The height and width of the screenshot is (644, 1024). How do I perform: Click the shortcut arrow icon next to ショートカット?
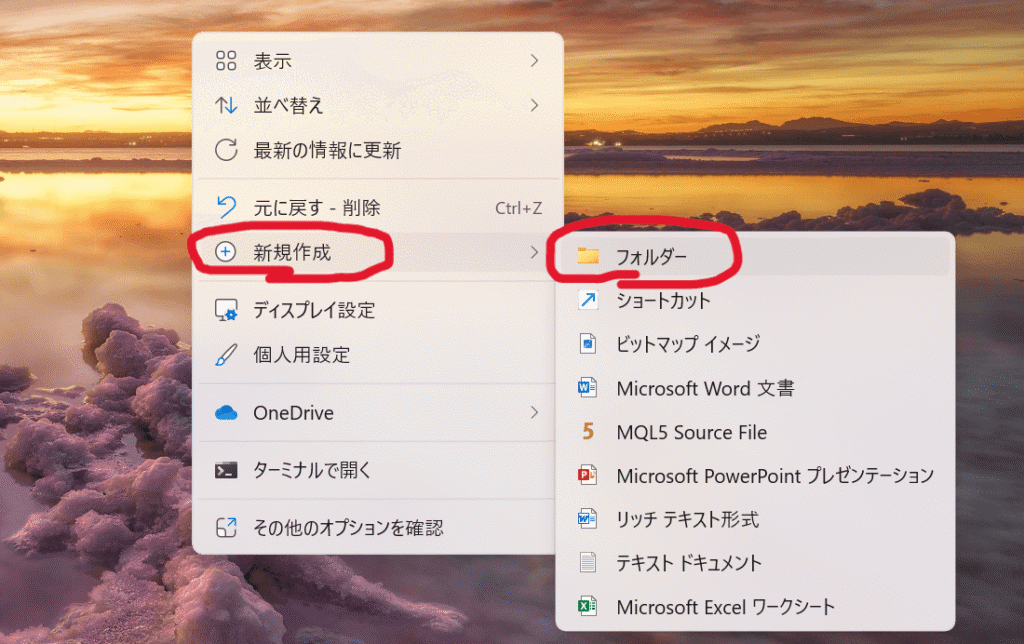coord(588,299)
